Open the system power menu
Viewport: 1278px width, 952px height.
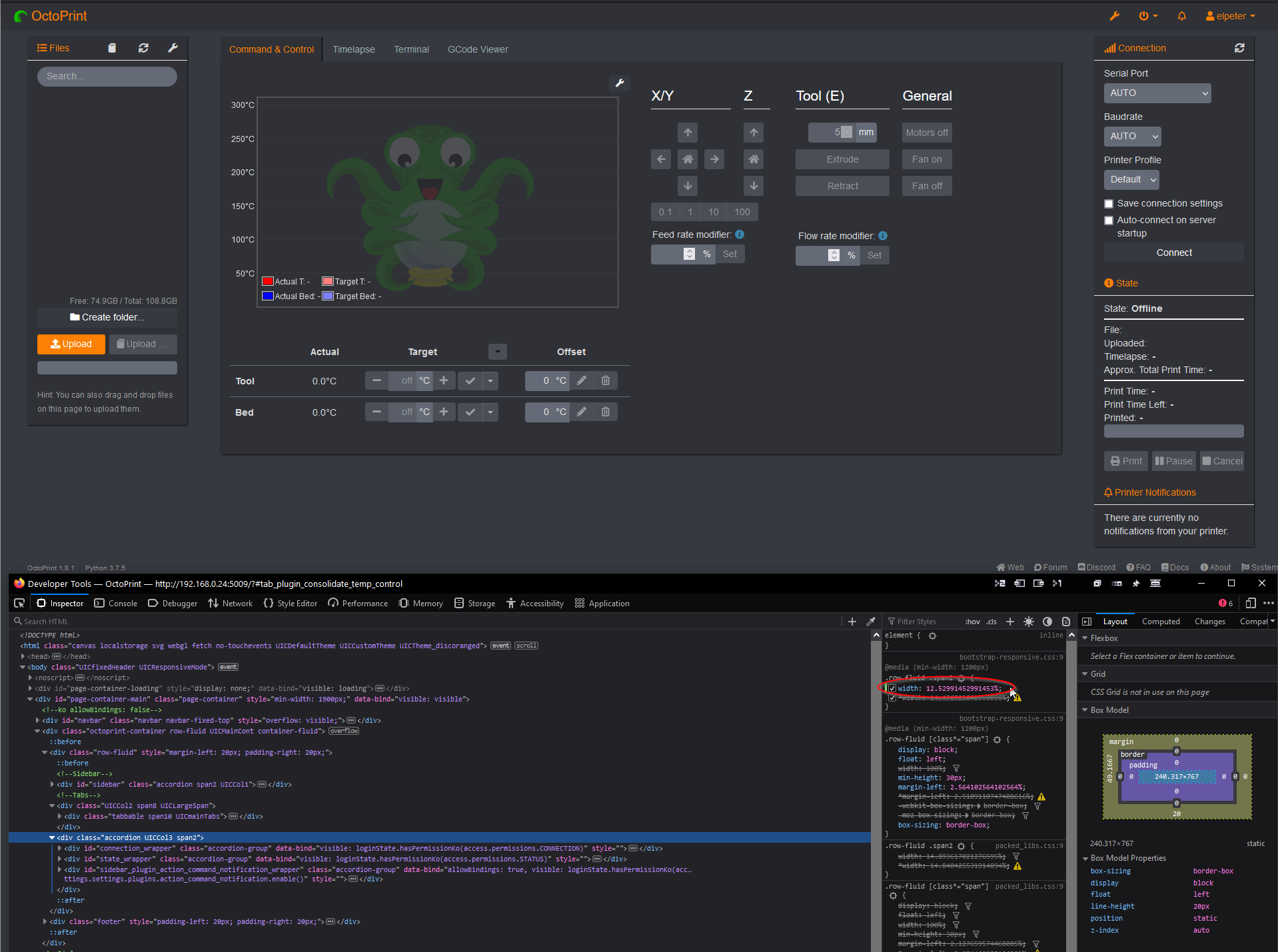click(x=1147, y=15)
